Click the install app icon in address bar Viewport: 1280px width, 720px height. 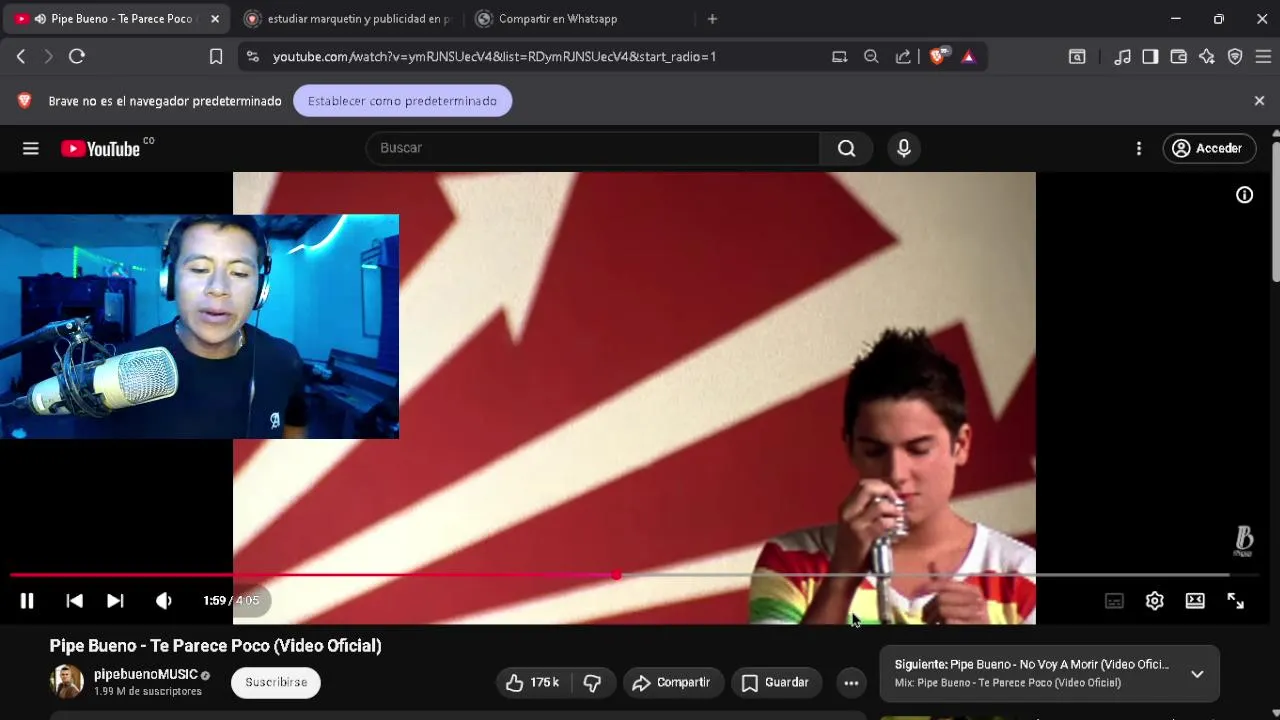pyautogui.click(x=840, y=57)
